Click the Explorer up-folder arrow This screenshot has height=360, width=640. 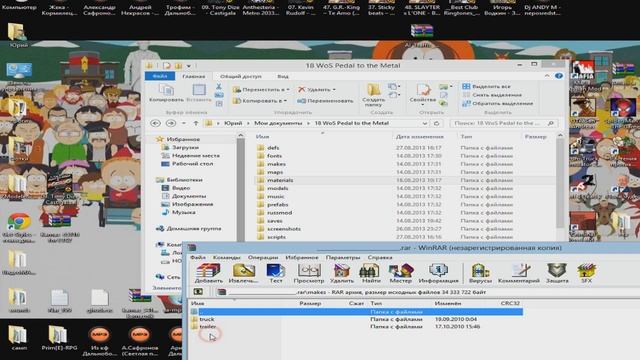tap(196, 123)
